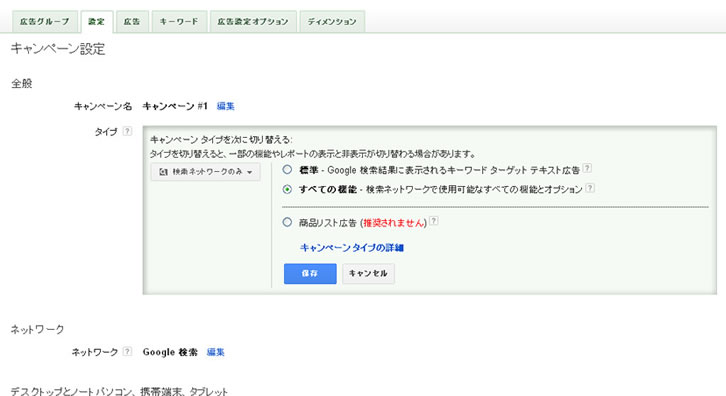
Task: Show help for the すべての機能 option
Action: (590, 188)
